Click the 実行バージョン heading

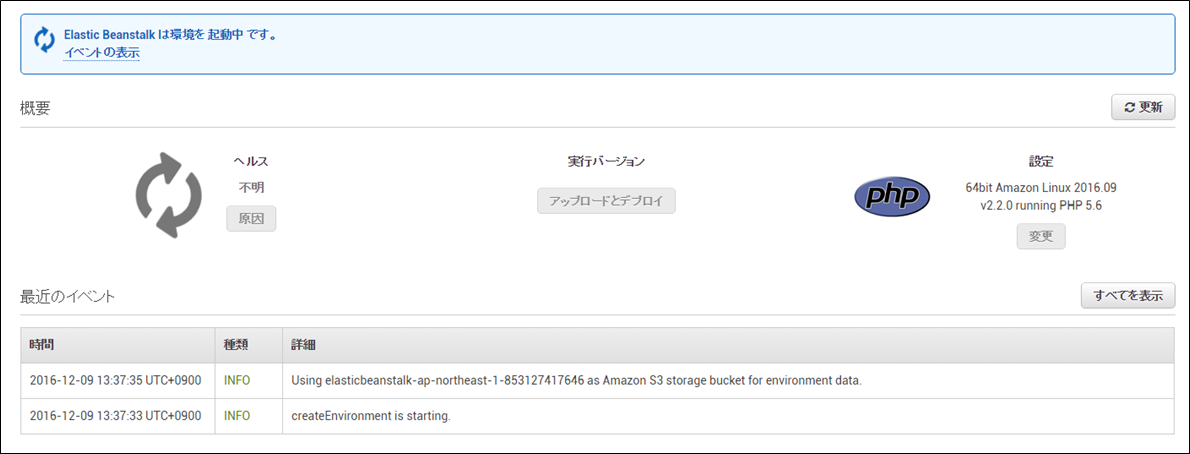coord(606,161)
